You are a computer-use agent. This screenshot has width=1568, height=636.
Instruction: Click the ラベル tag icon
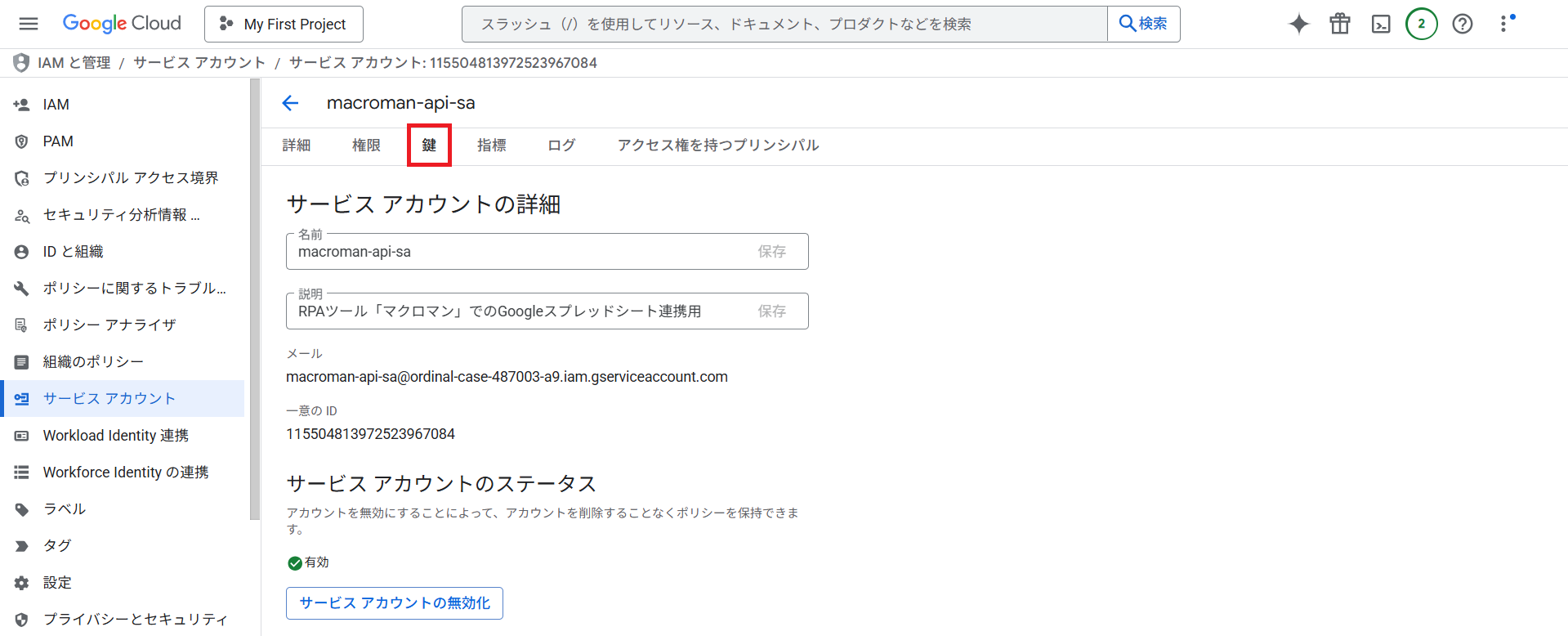coord(22,509)
